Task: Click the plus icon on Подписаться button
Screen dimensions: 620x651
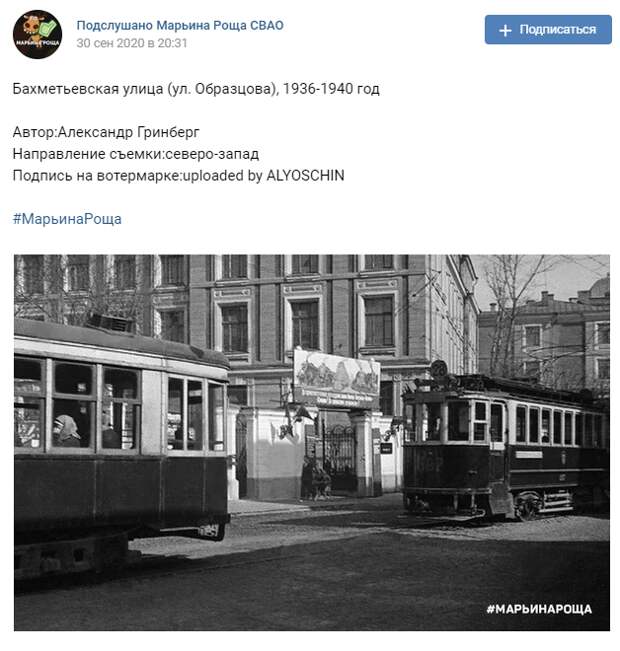Action: pyautogui.click(x=505, y=30)
